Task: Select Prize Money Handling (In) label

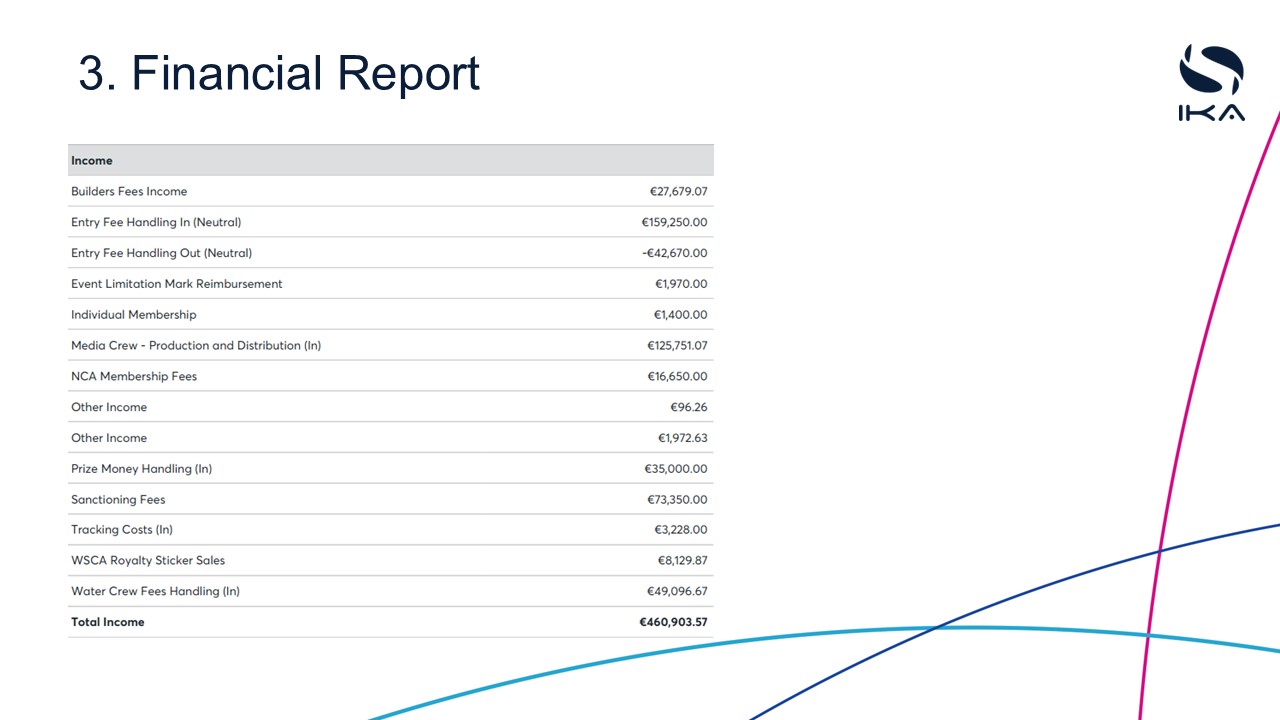Action: pos(141,469)
